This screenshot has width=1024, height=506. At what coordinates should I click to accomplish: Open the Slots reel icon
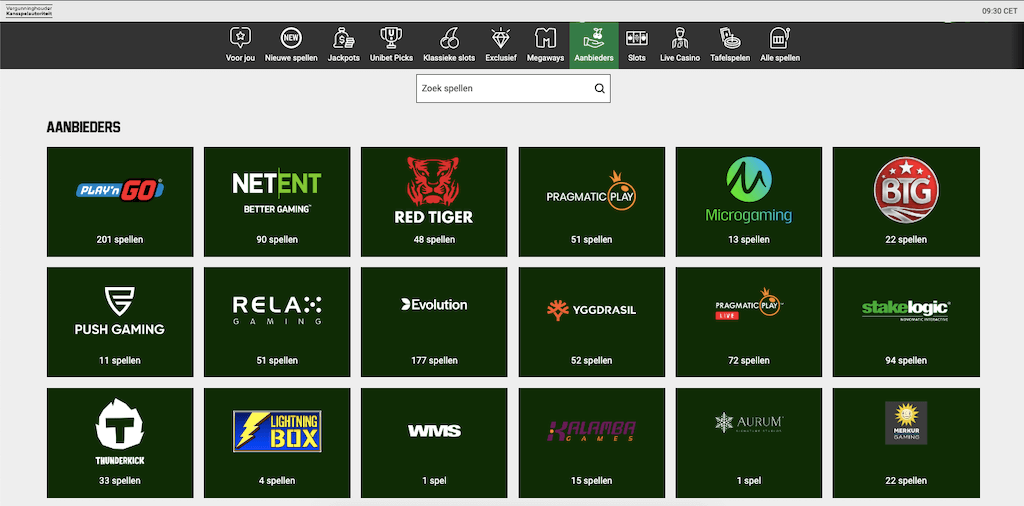pyautogui.click(x=637, y=38)
